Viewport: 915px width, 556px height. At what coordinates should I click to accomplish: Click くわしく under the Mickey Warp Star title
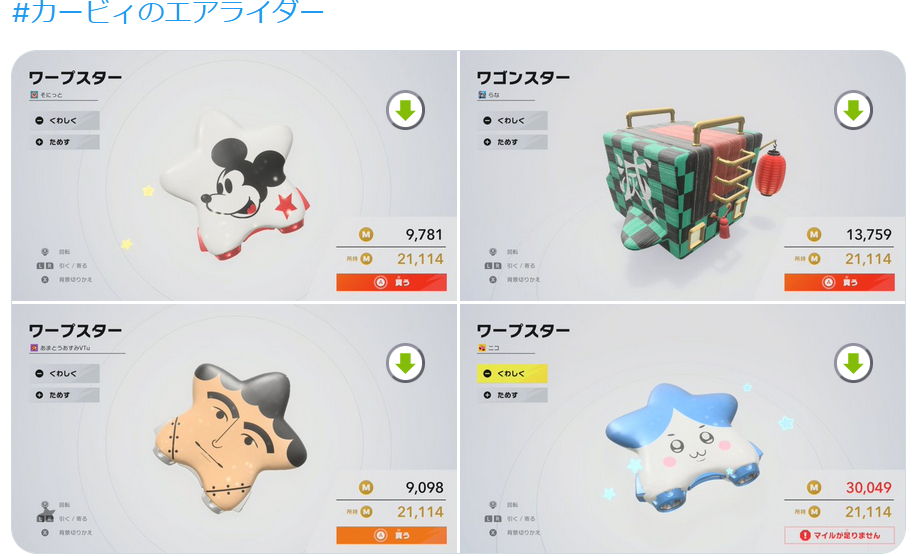tap(64, 120)
